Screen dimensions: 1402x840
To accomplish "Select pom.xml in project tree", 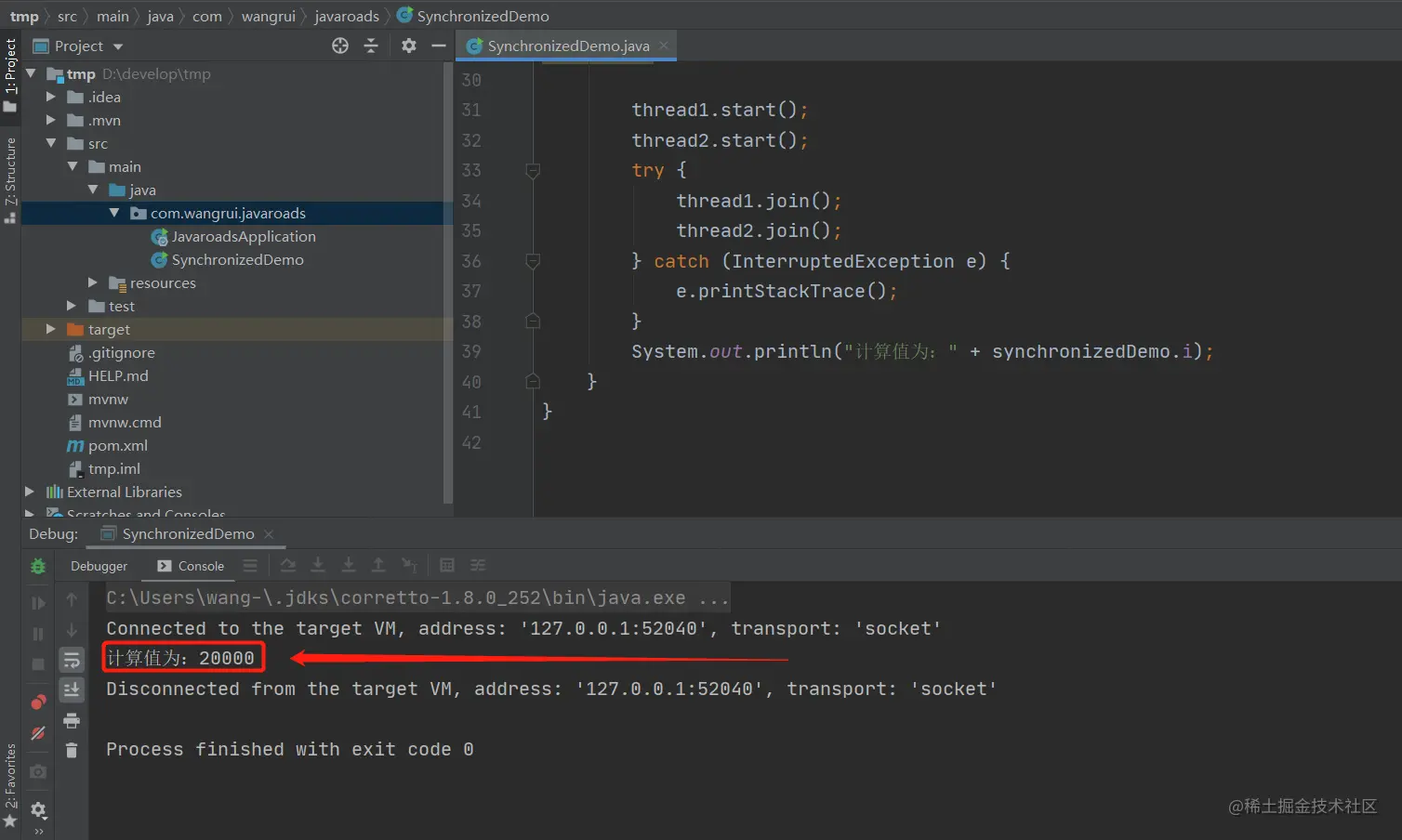I will click(x=107, y=445).
